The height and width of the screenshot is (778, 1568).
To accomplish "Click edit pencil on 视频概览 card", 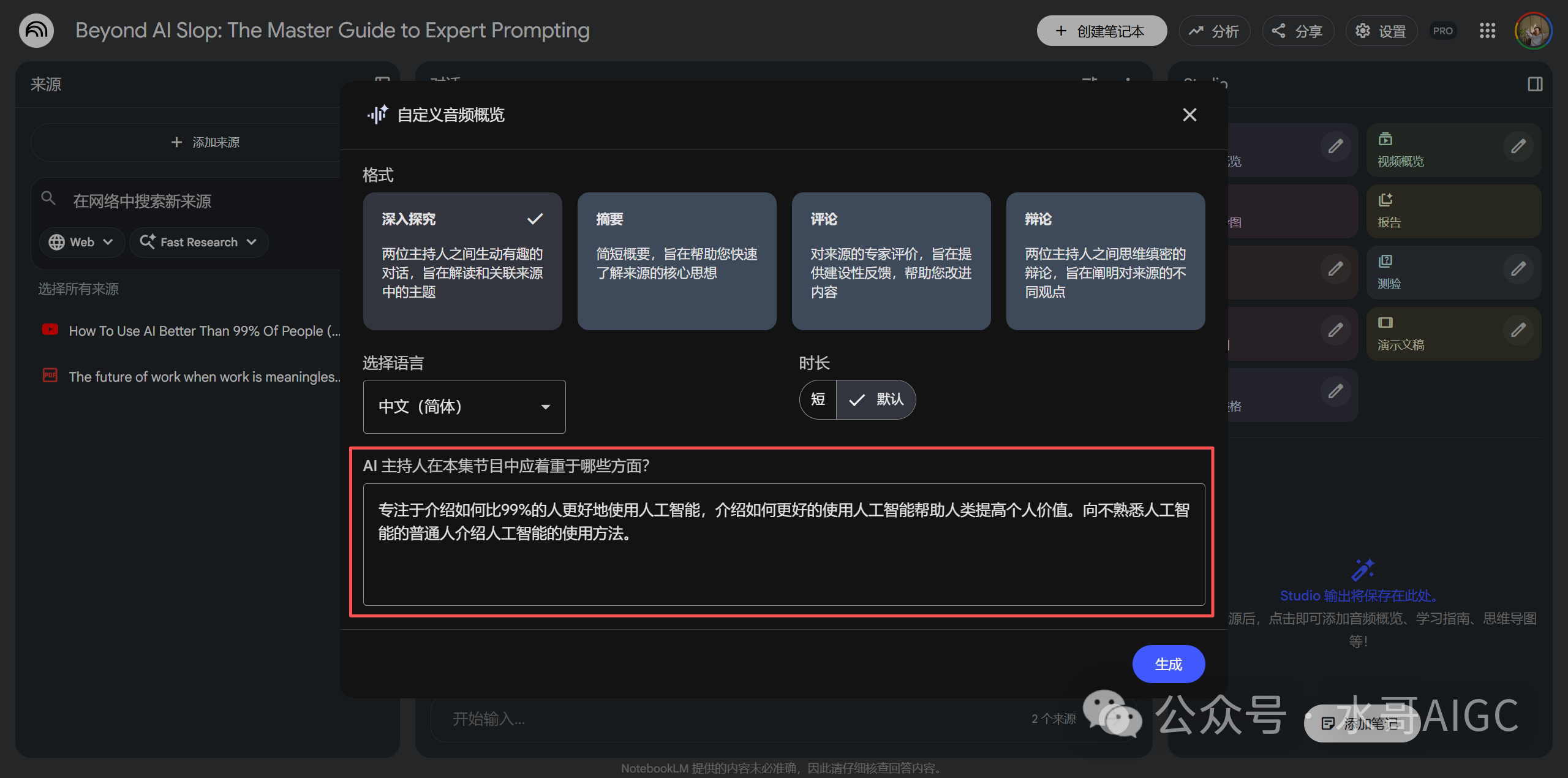I will pyautogui.click(x=1518, y=146).
